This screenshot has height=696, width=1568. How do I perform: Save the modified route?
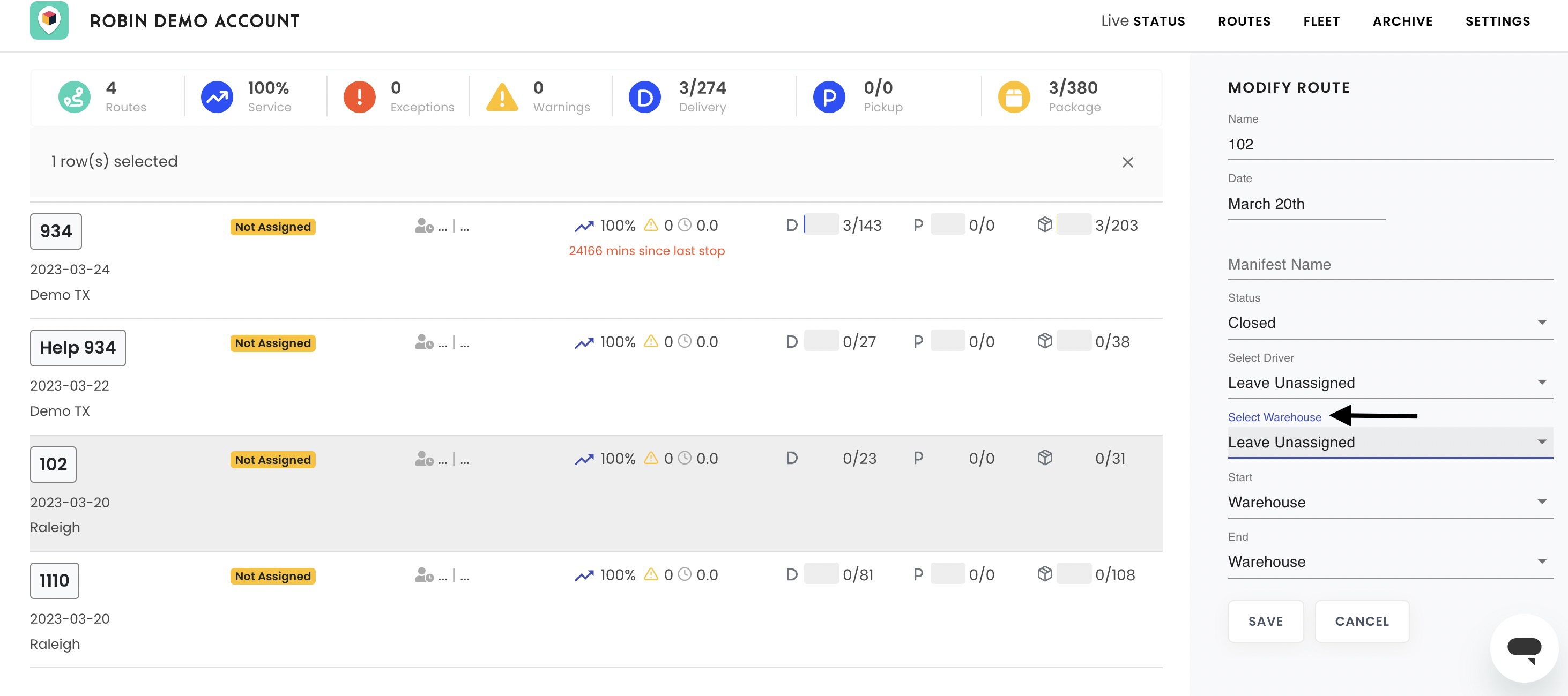click(x=1266, y=621)
